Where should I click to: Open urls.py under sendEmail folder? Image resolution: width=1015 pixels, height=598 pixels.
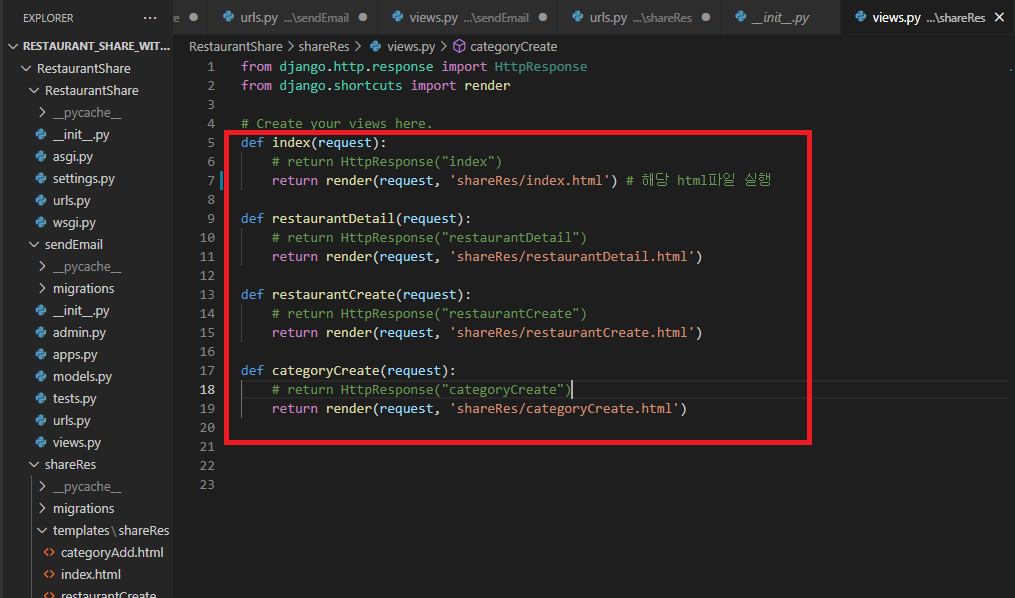pyautogui.click(x=71, y=421)
